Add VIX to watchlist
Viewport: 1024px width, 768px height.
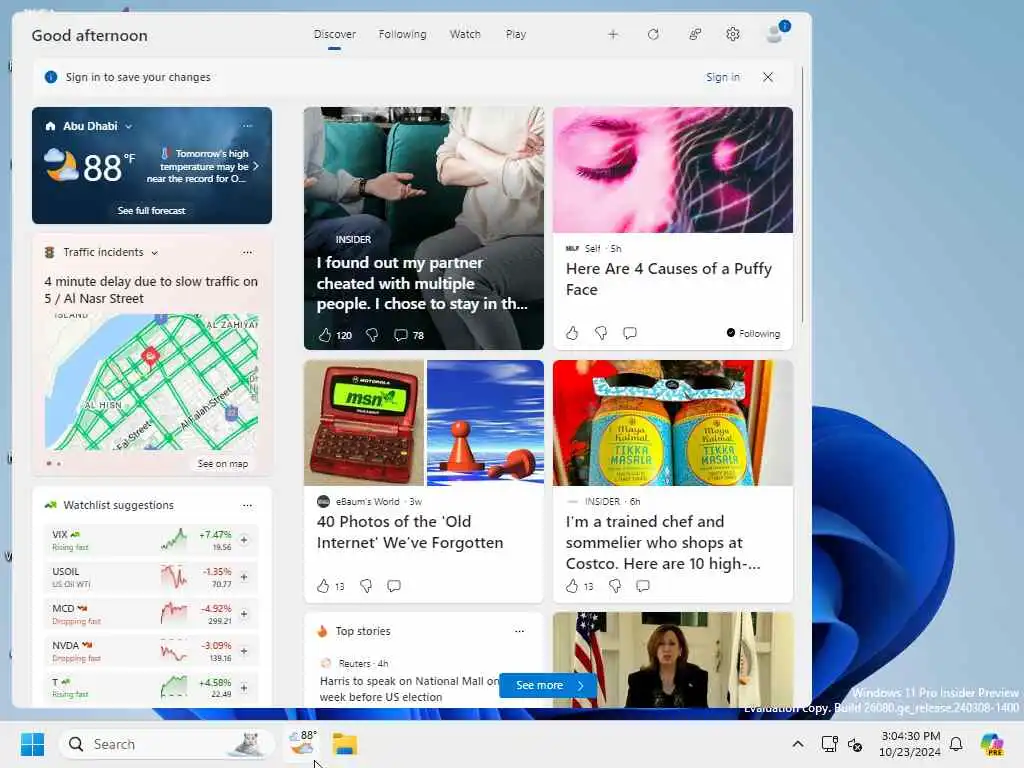point(244,540)
